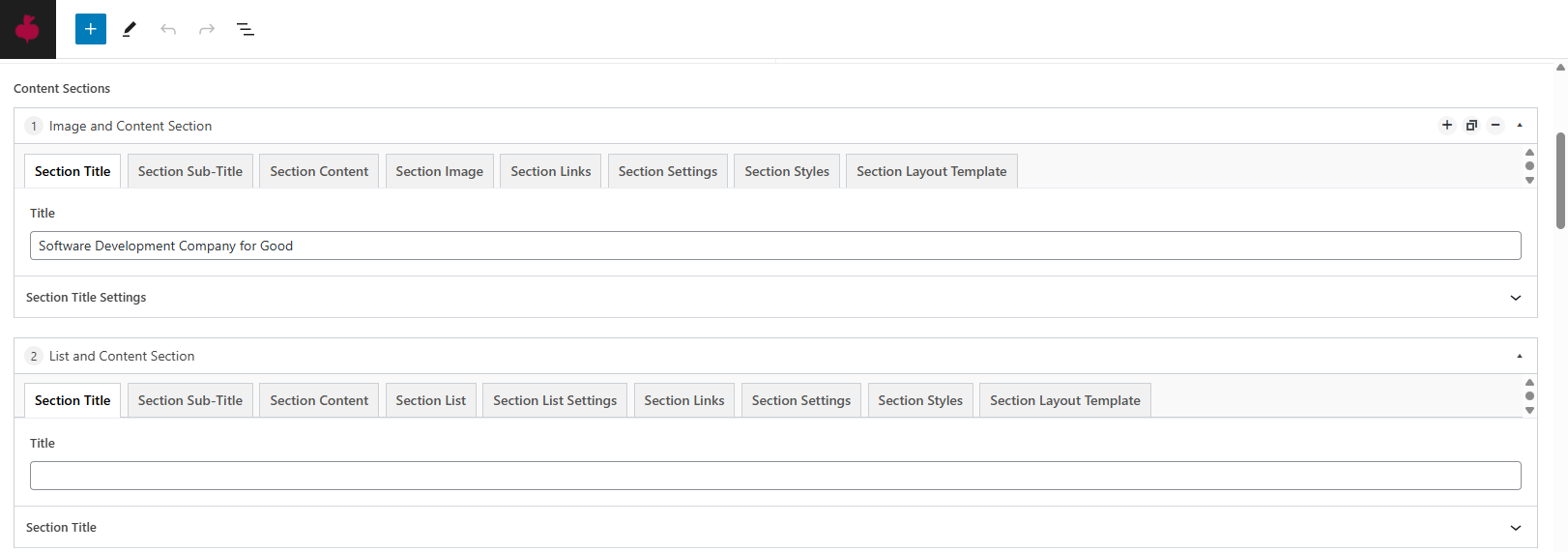The height and width of the screenshot is (552, 1568).
Task: Click the Title field with Software Development text
Action: [x=775, y=246]
